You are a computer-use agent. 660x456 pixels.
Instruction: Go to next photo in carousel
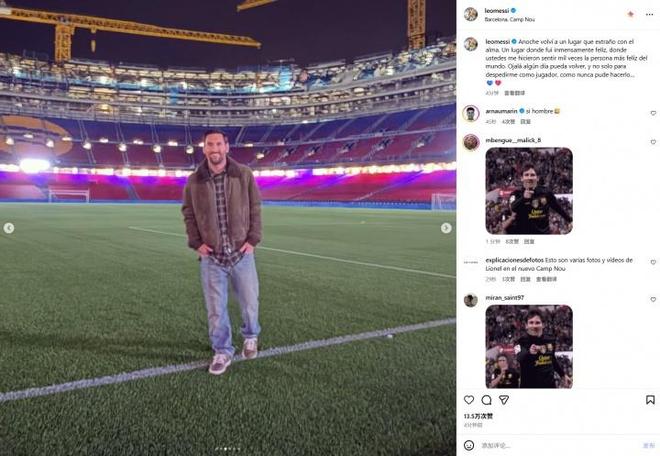pos(446,228)
